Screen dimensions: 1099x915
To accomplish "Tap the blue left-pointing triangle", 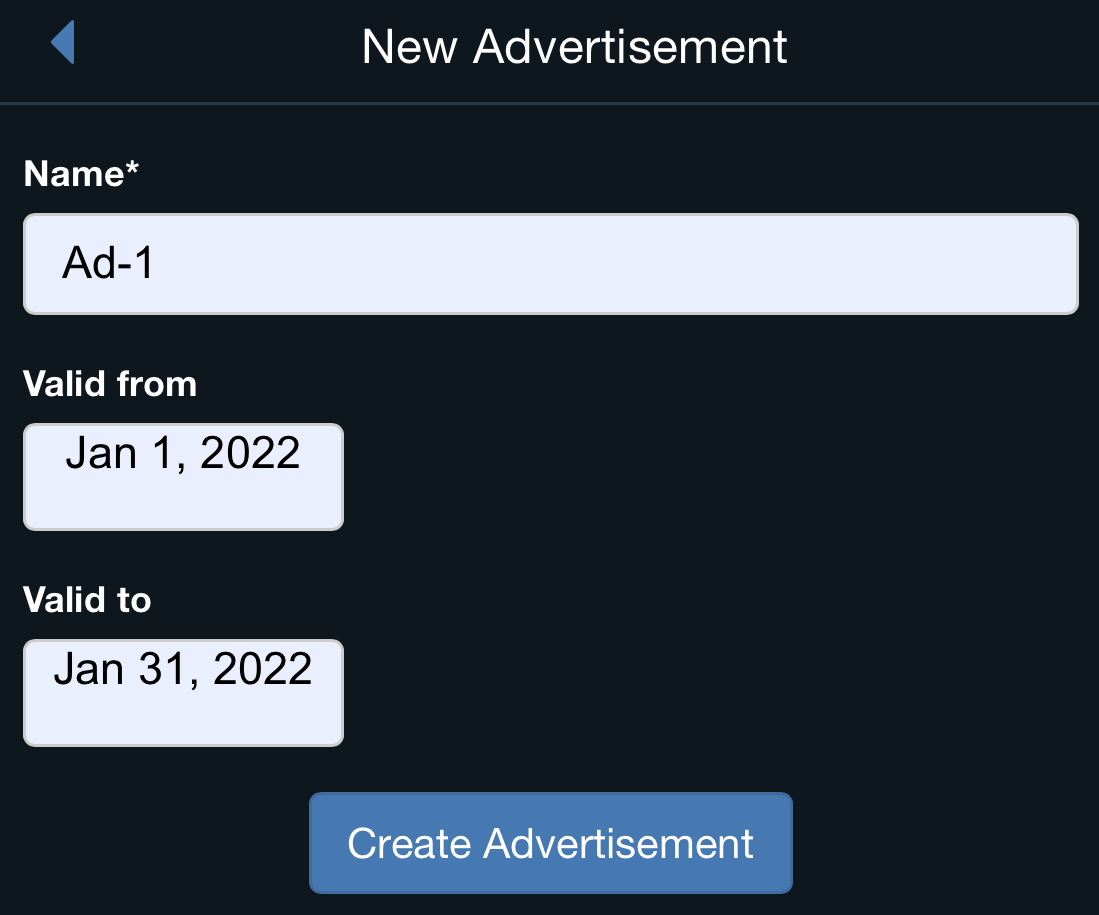I will pos(62,44).
